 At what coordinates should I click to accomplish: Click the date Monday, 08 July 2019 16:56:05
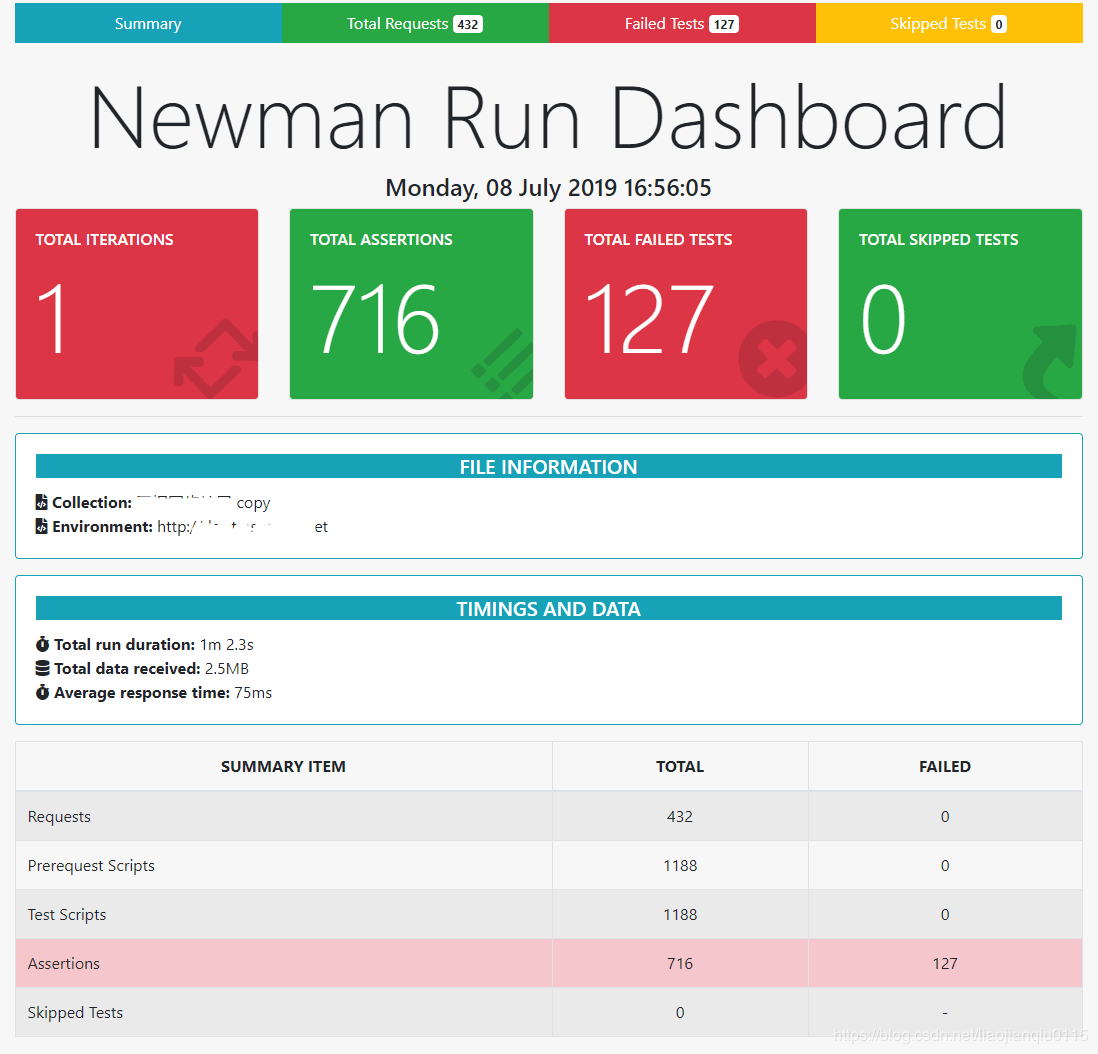pos(548,188)
